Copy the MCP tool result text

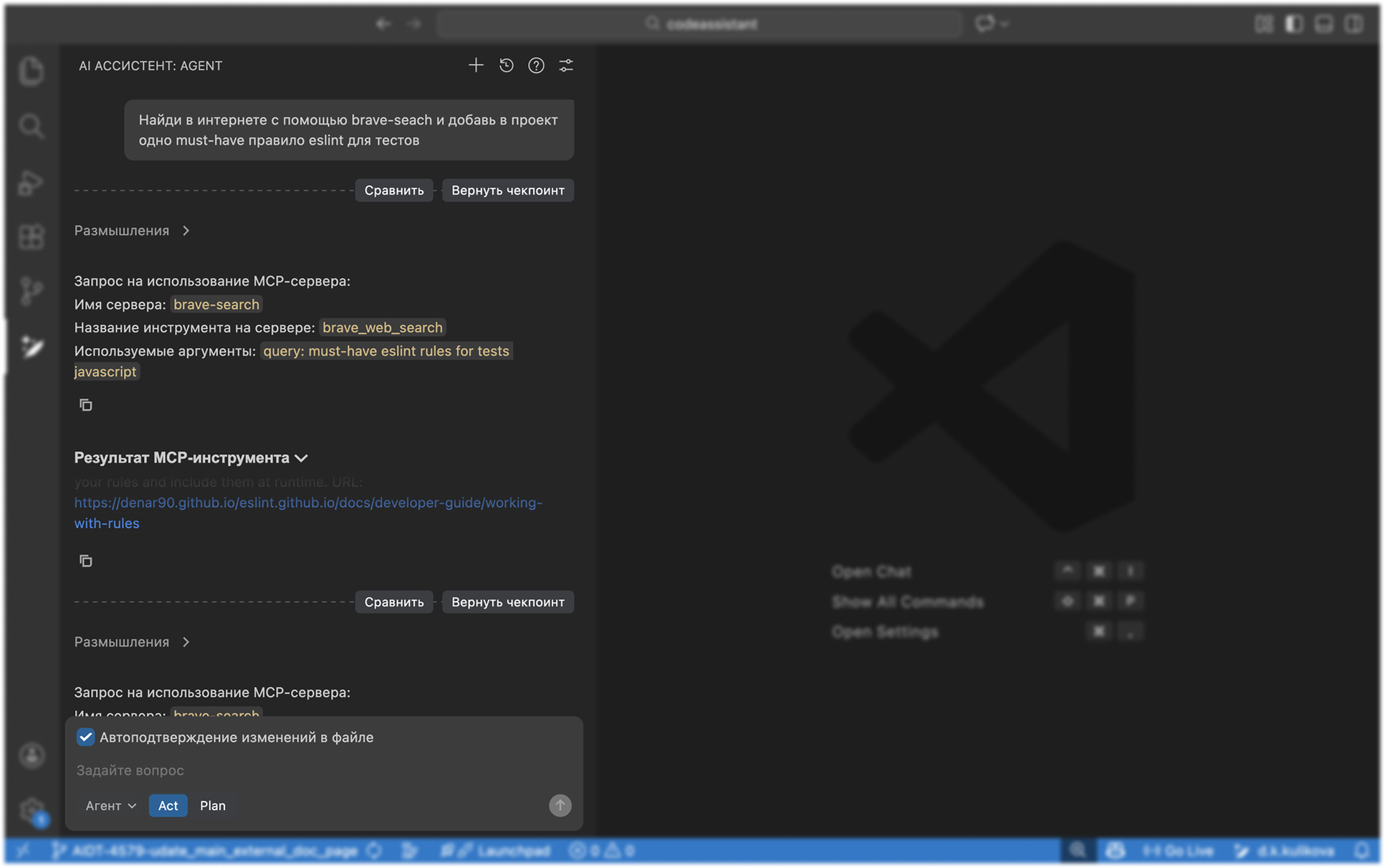pos(86,561)
